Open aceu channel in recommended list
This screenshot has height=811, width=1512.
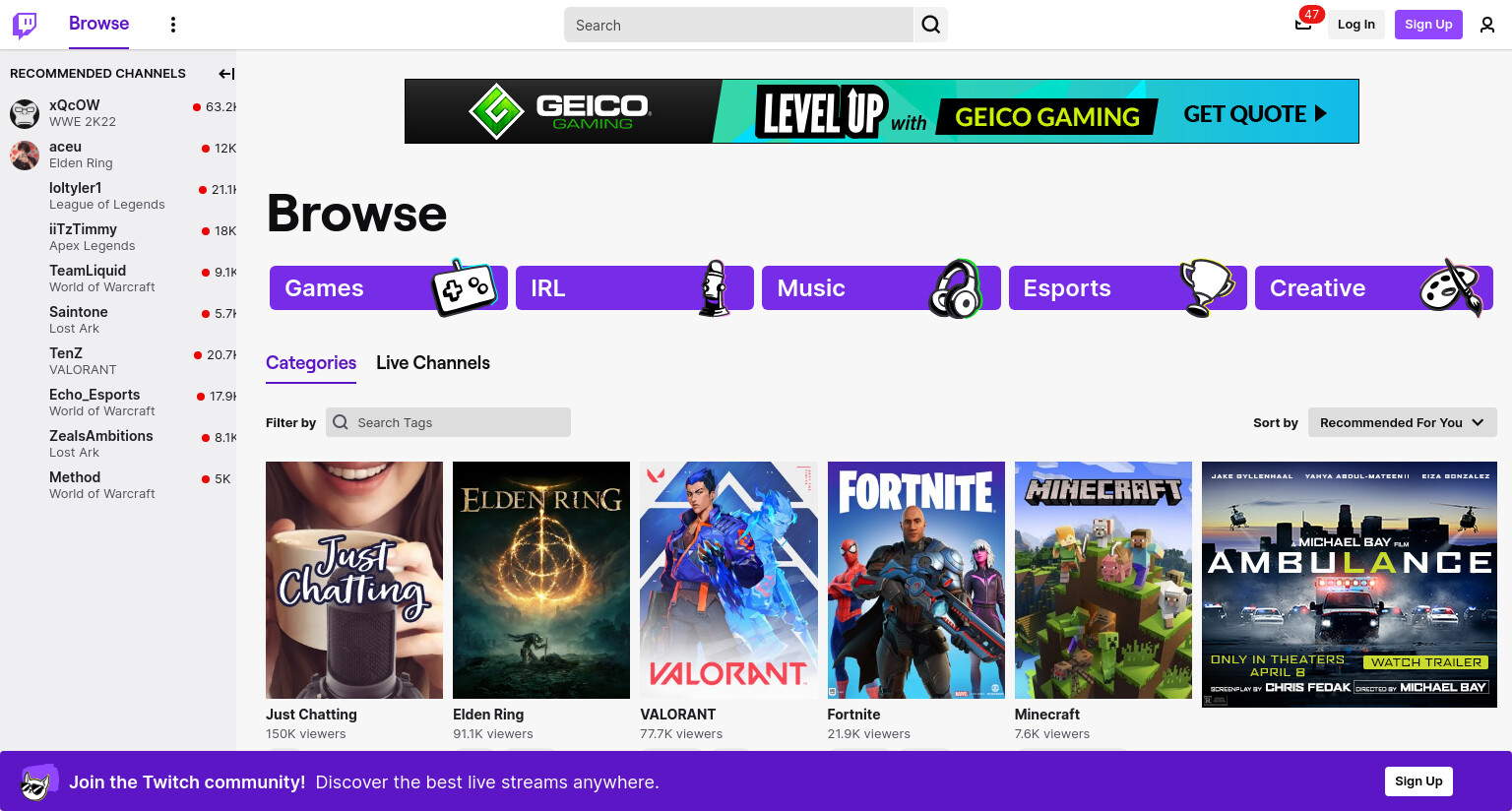118,155
